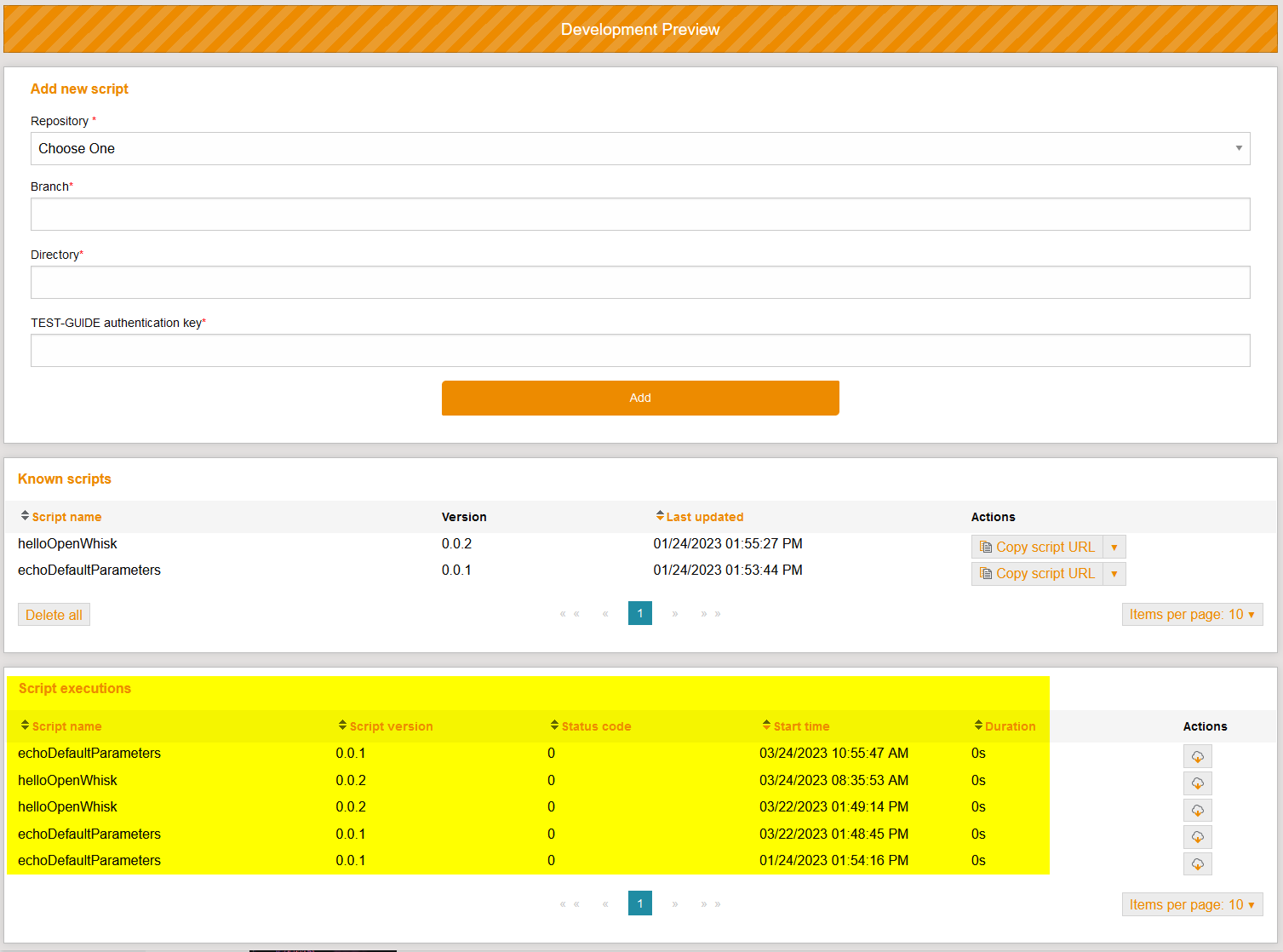Download results for helloOpenWhisk run from 03/24/2023
This screenshot has height=952, width=1283.
tap(1197, 783)
